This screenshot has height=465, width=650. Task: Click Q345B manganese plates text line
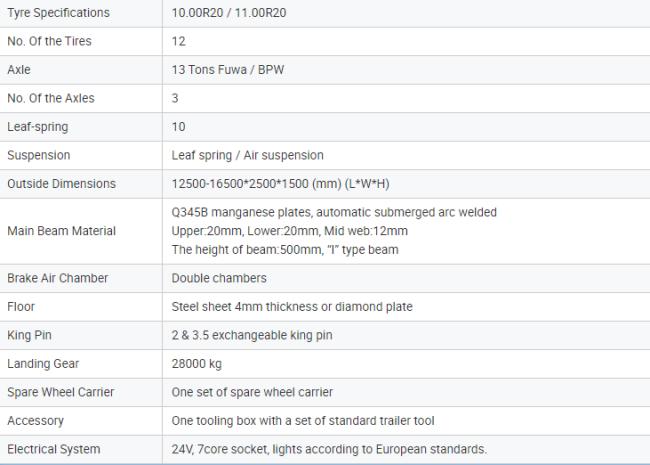(334, 212)
